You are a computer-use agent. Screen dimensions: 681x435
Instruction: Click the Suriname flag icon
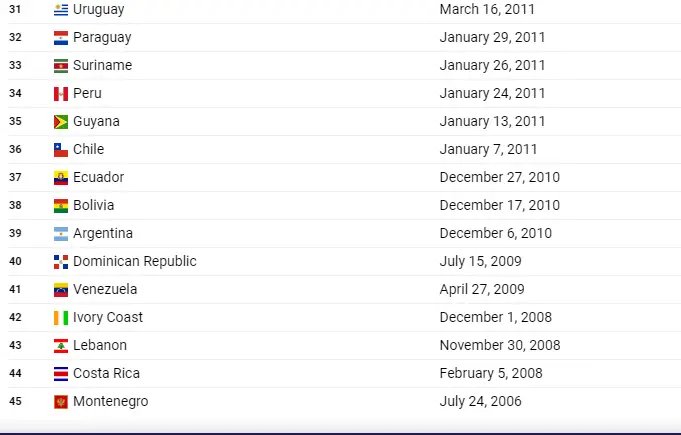pyautogui.click(x=61, y=66)
